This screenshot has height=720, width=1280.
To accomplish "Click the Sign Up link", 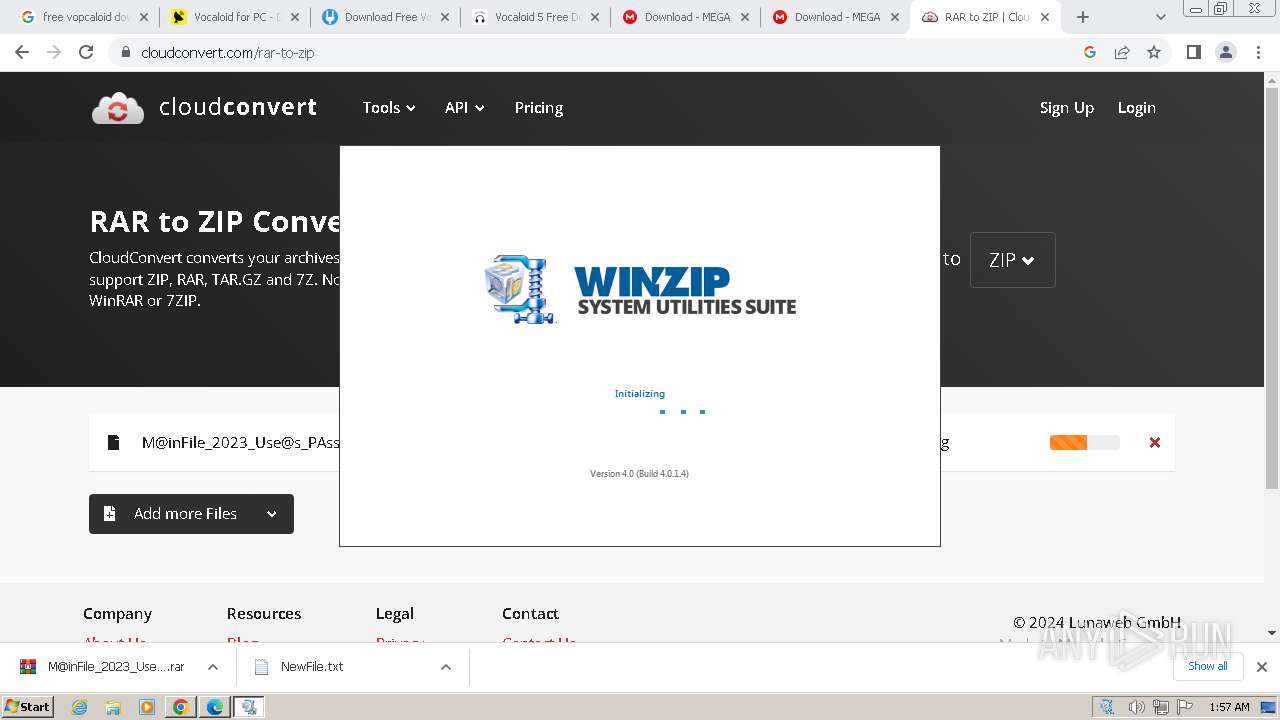I will (1067, 107).
